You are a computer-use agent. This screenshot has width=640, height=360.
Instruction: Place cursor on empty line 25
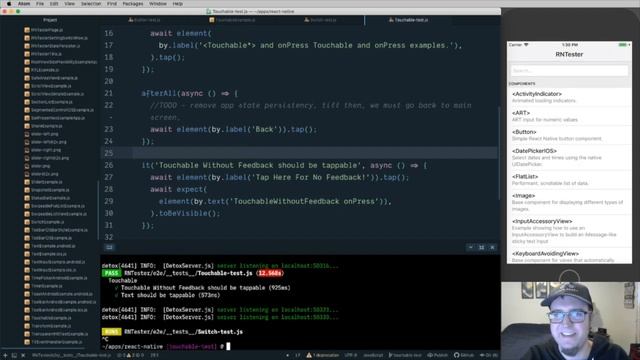point(314,153)
